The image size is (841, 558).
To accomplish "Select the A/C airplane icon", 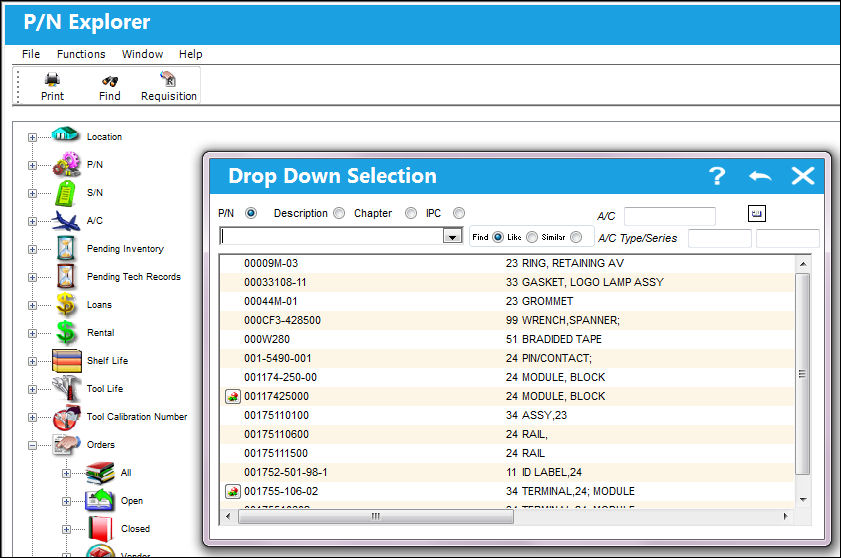I will (66, 221).
